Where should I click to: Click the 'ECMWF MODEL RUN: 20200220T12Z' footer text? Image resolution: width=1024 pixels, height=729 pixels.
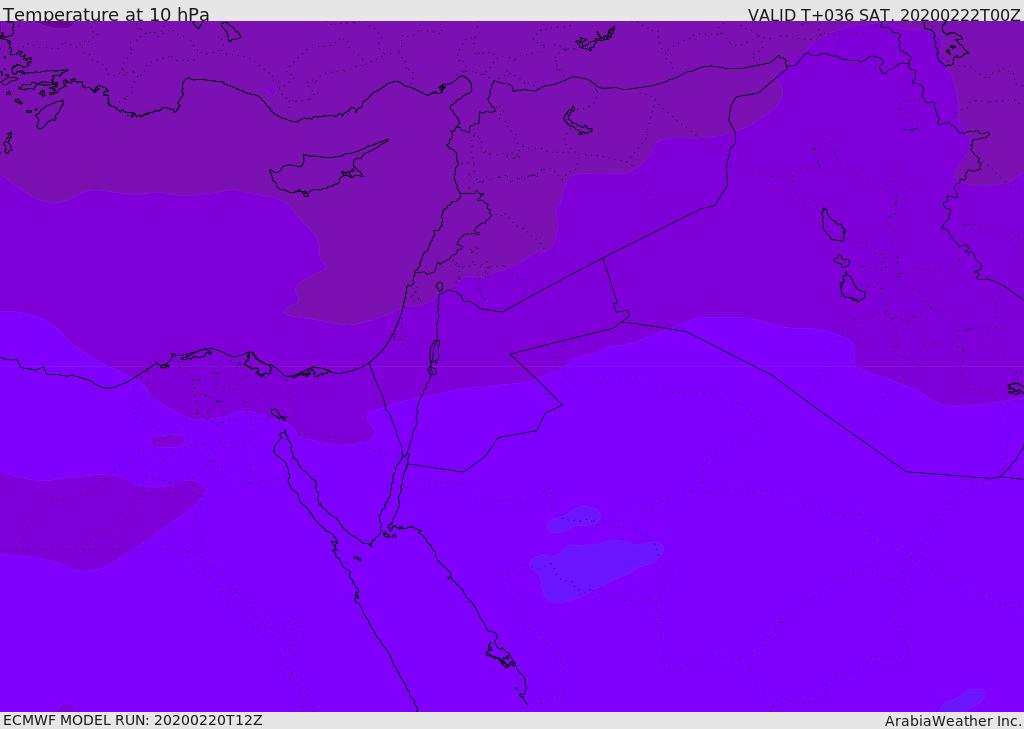pos(133,721)
